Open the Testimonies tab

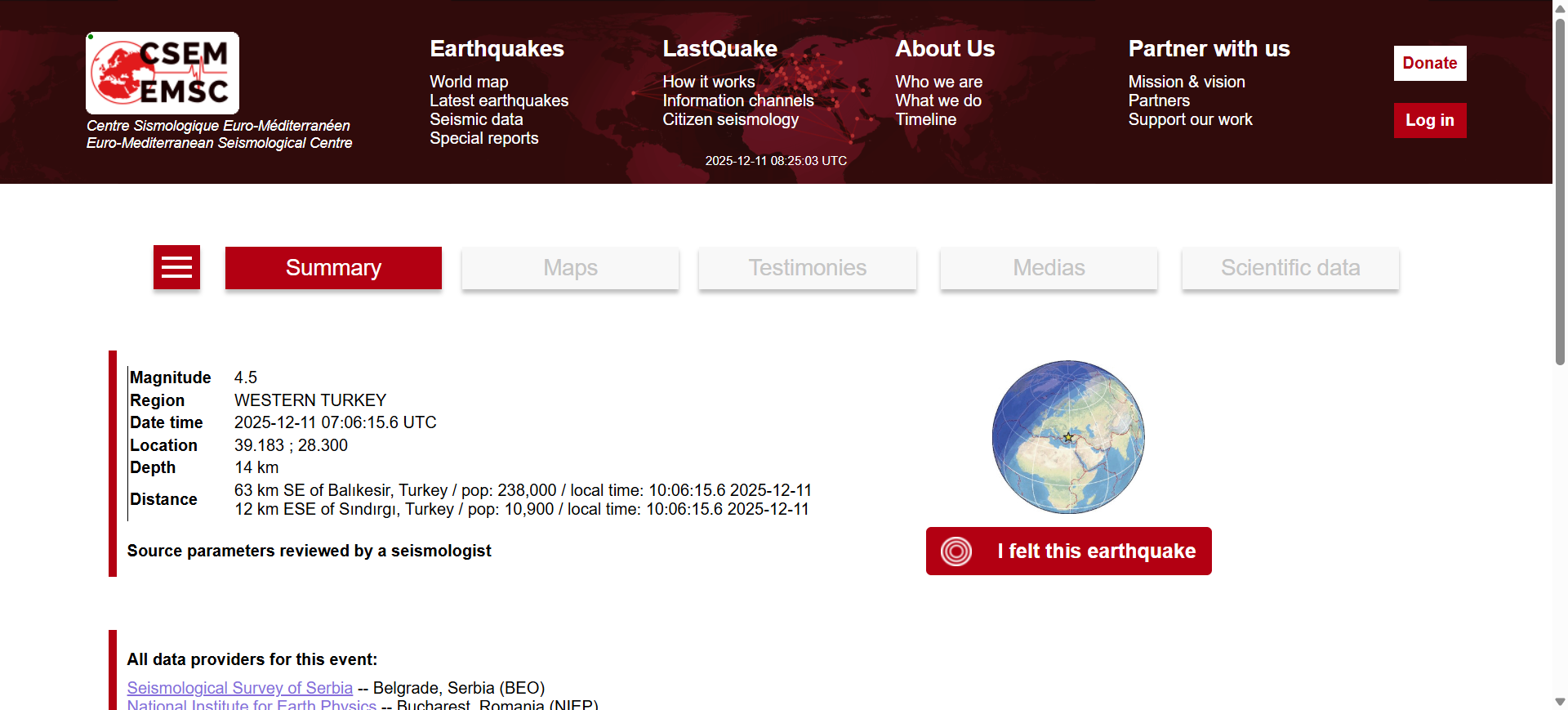807,268
